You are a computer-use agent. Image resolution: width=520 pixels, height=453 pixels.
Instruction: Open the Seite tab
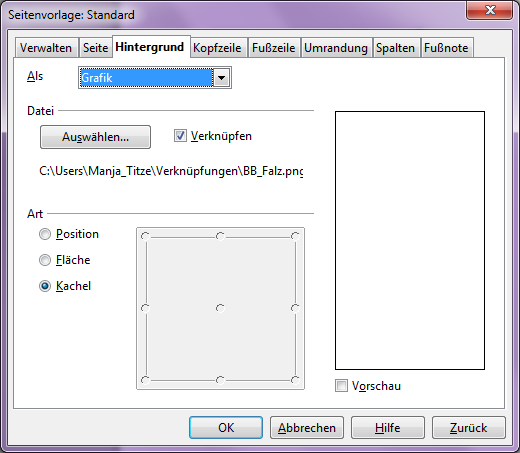[x=96, y=48]
